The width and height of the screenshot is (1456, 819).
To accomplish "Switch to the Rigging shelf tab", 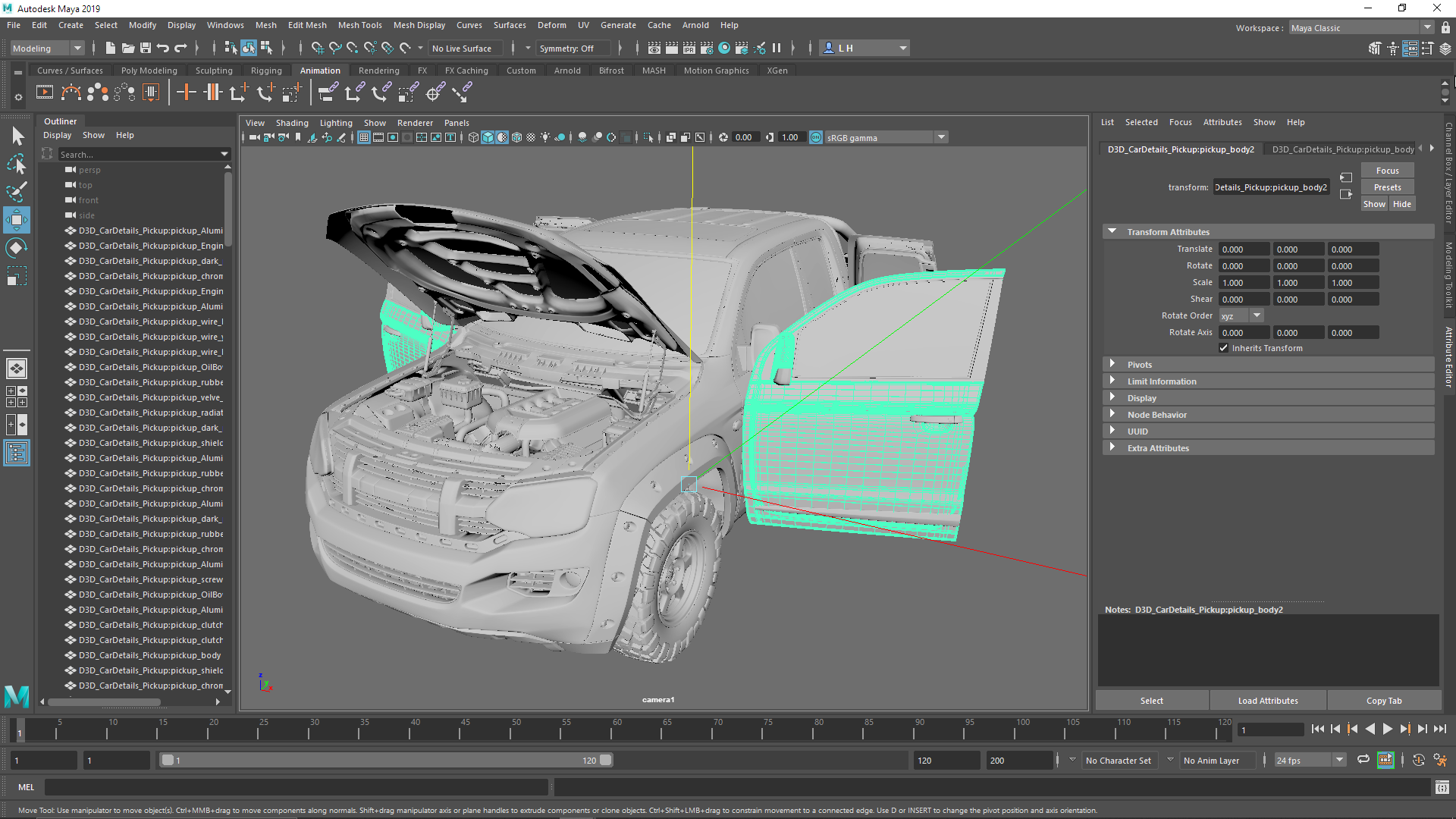I will (x=266, y=71).
